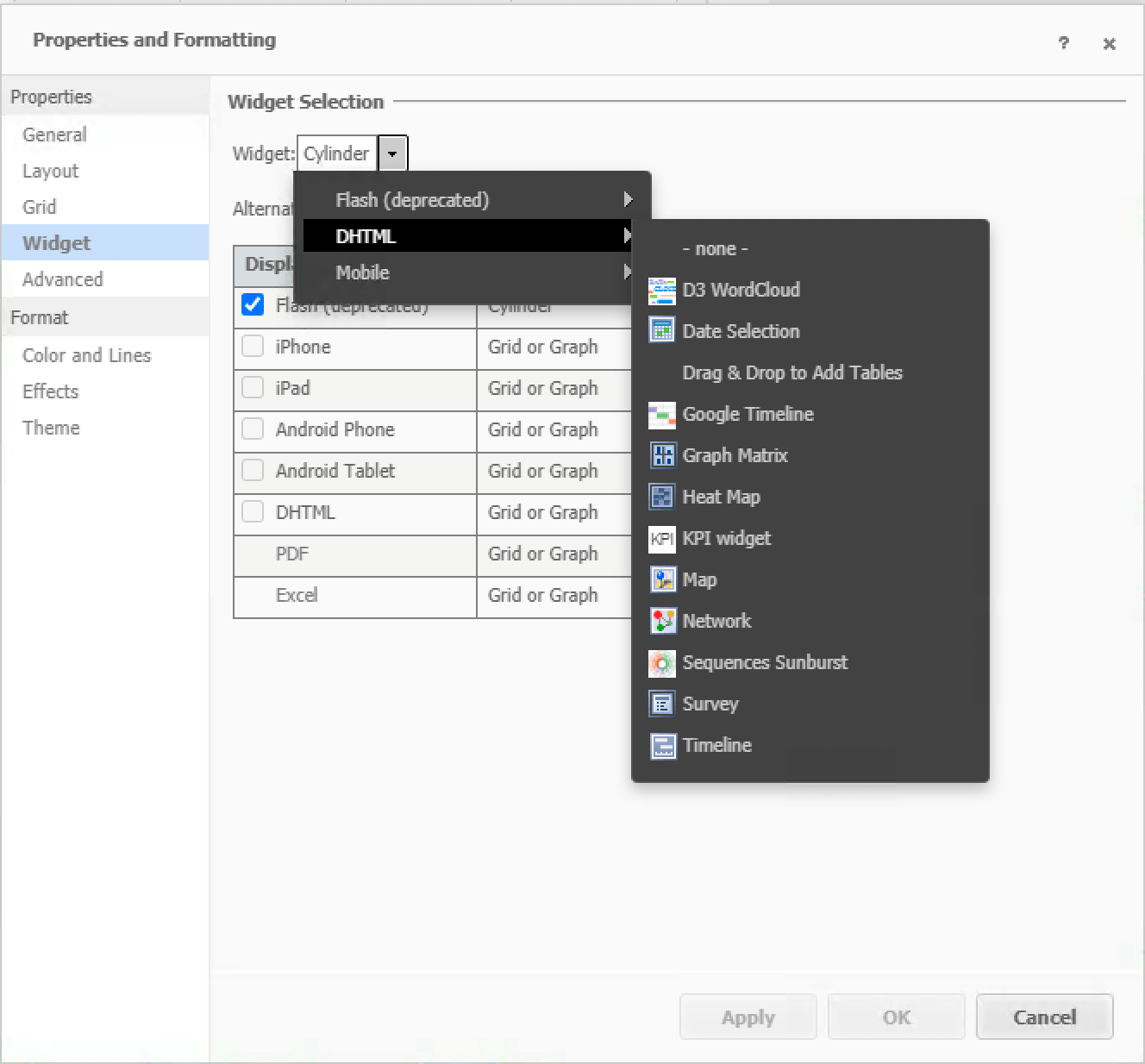Select the Network widget icon
The image size is (1145, 1064).
click(661, 621)
